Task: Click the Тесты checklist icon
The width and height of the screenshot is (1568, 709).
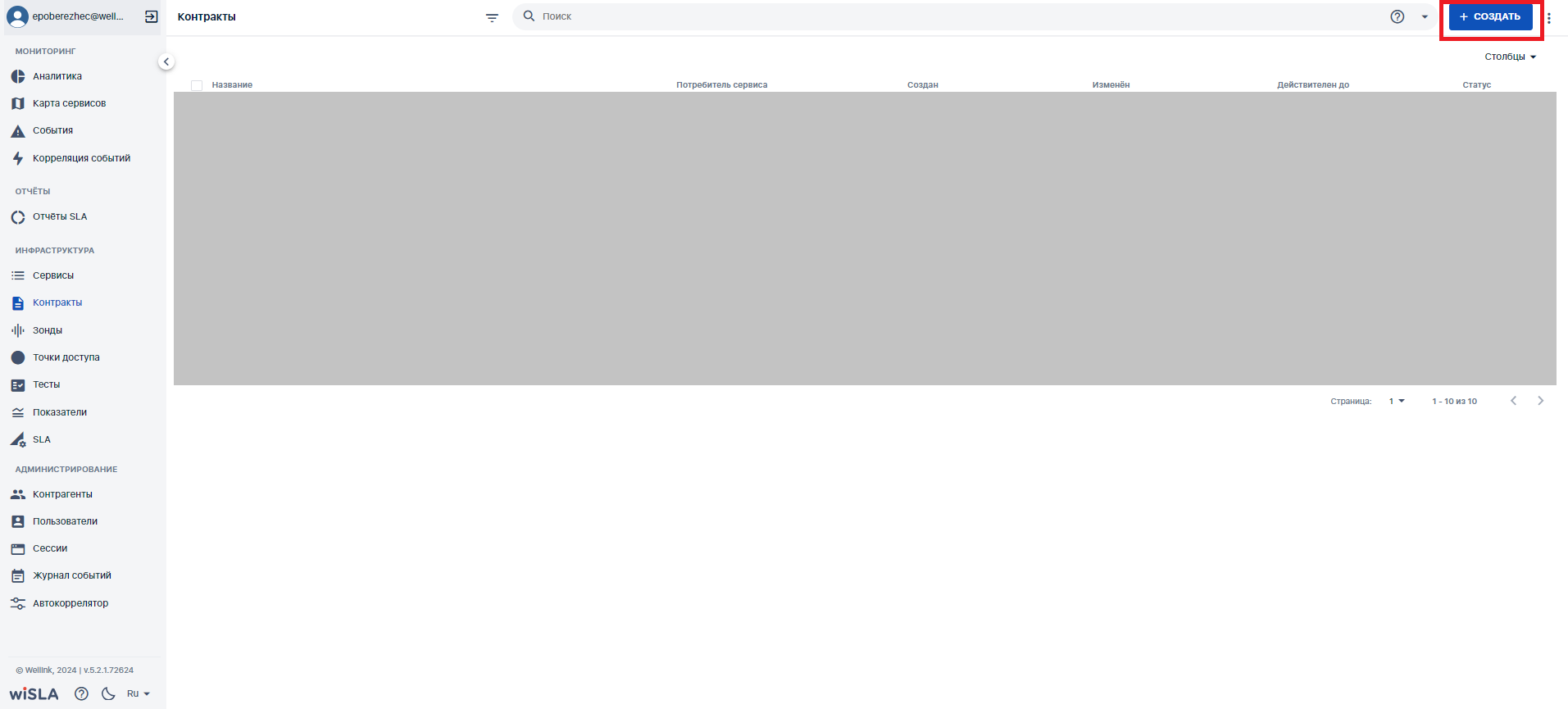Action: pyautogui.click(x=18, y=385)
